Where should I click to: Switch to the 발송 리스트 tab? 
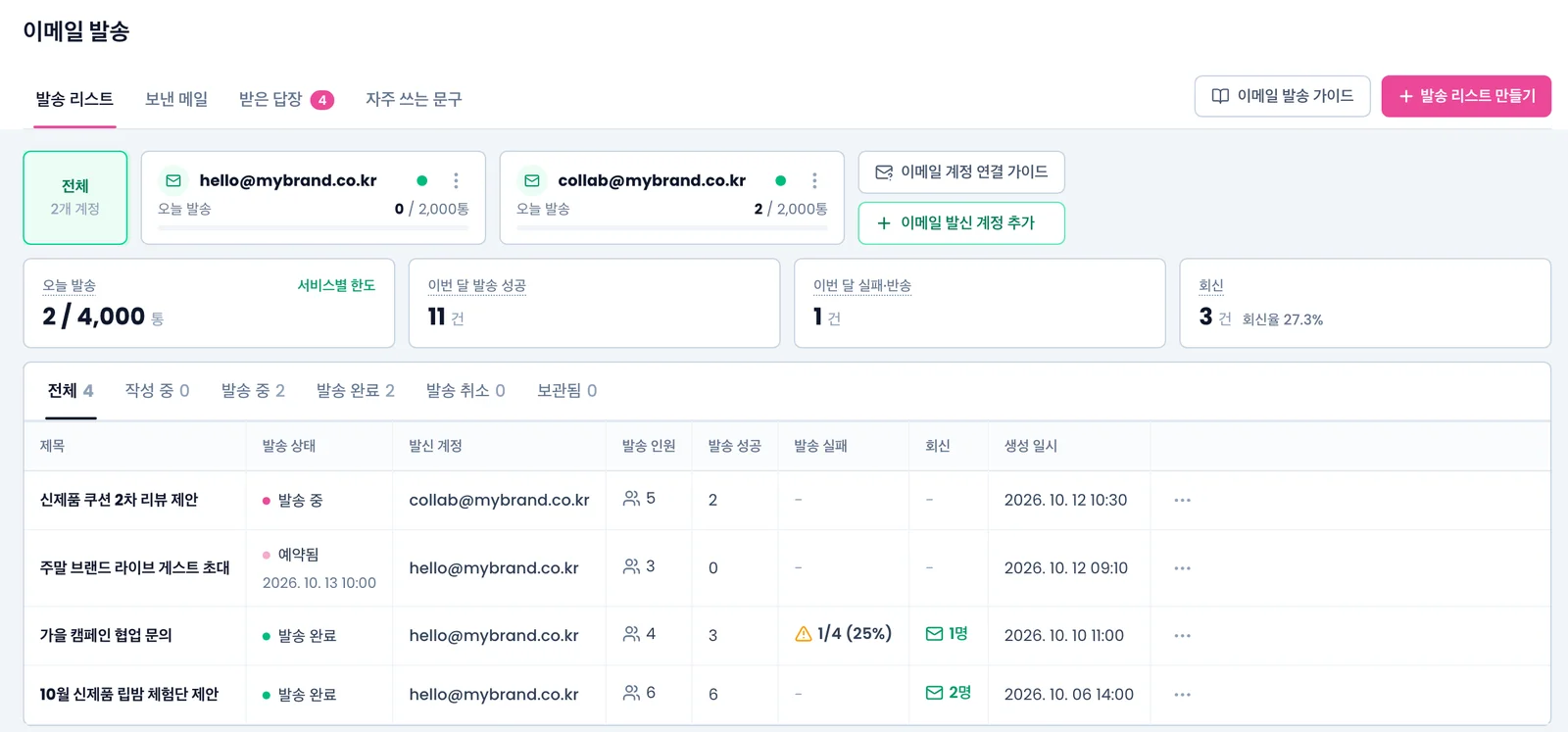[x=74, y=99]
